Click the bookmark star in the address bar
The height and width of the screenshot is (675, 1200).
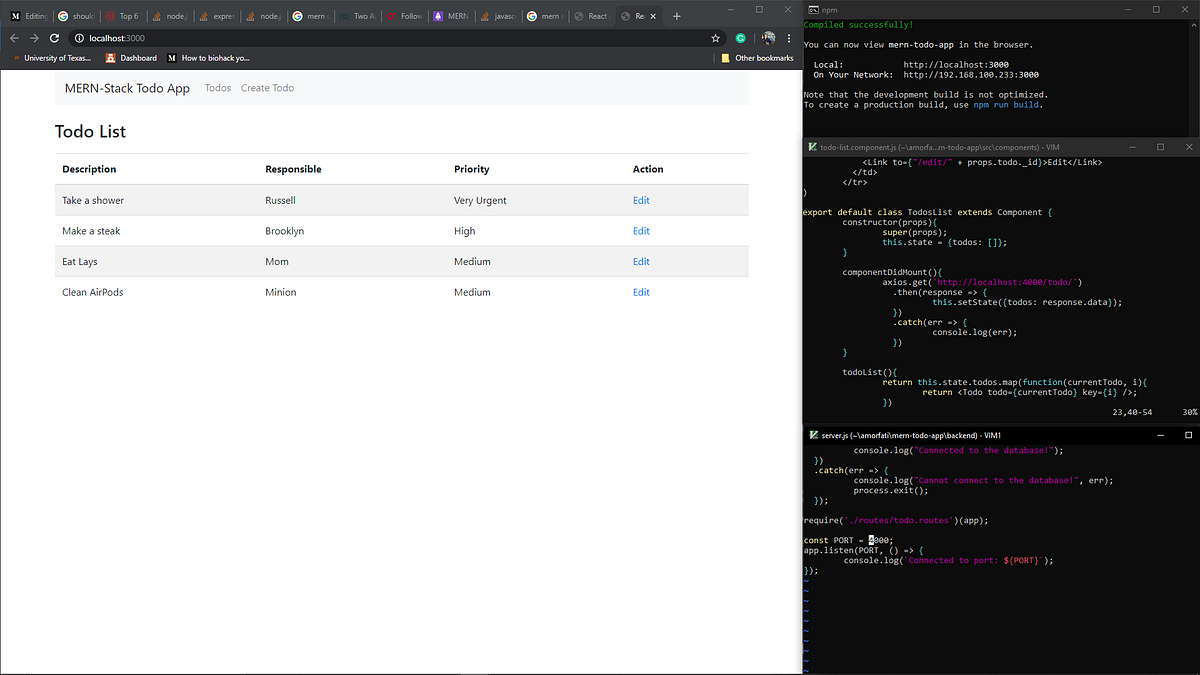(x=715, y=37)
